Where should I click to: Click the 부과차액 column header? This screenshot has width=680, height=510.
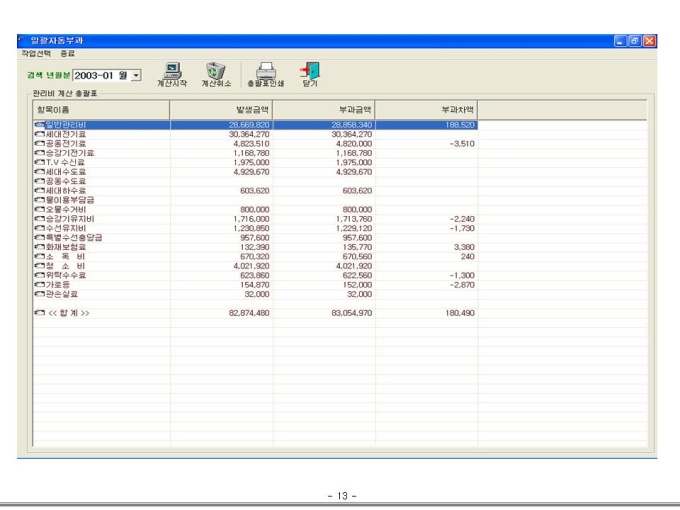point(426,110)
